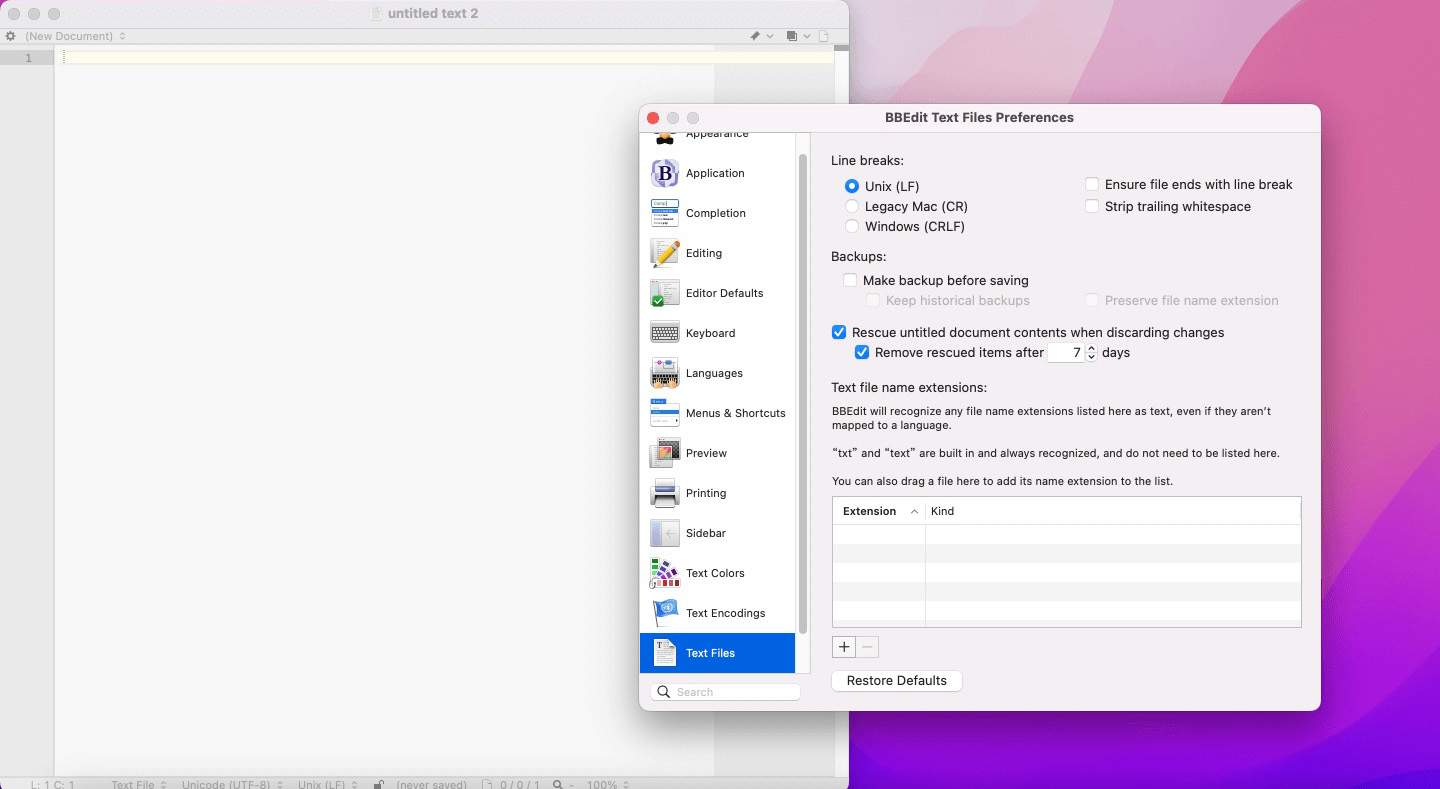Select the Editing pencil icon

point(665,253)
